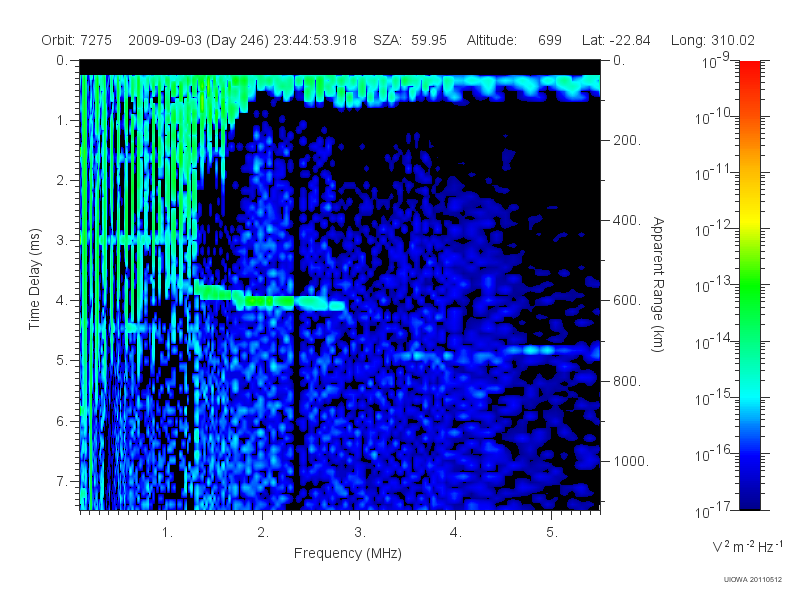This screenshot has height=600, width=800.
Task: Click the frequency tick label '5.'
Action: click(552, 533)
